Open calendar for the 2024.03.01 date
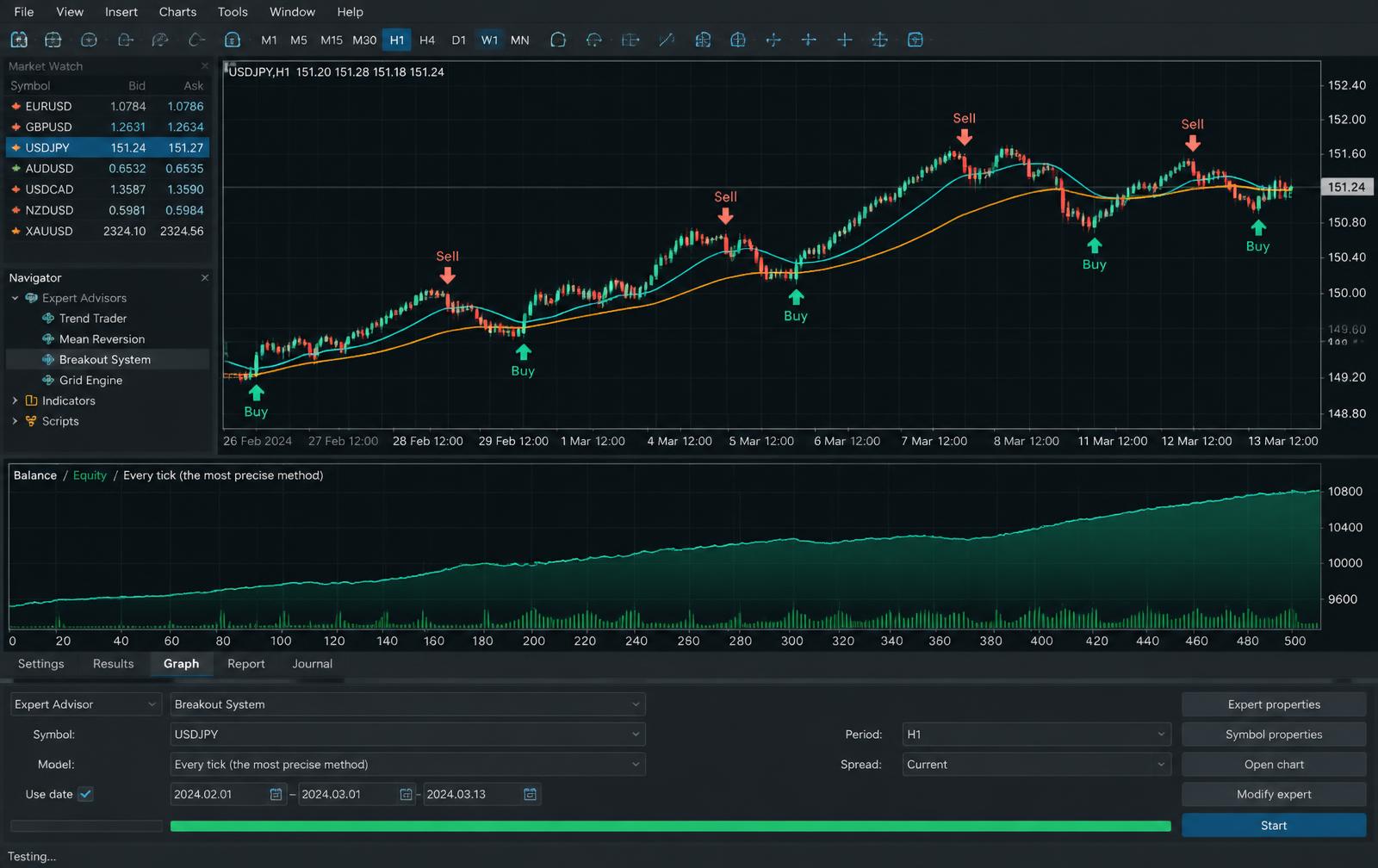The height and width of the screenshot is (868, 1378). click(x=406, y=794)
